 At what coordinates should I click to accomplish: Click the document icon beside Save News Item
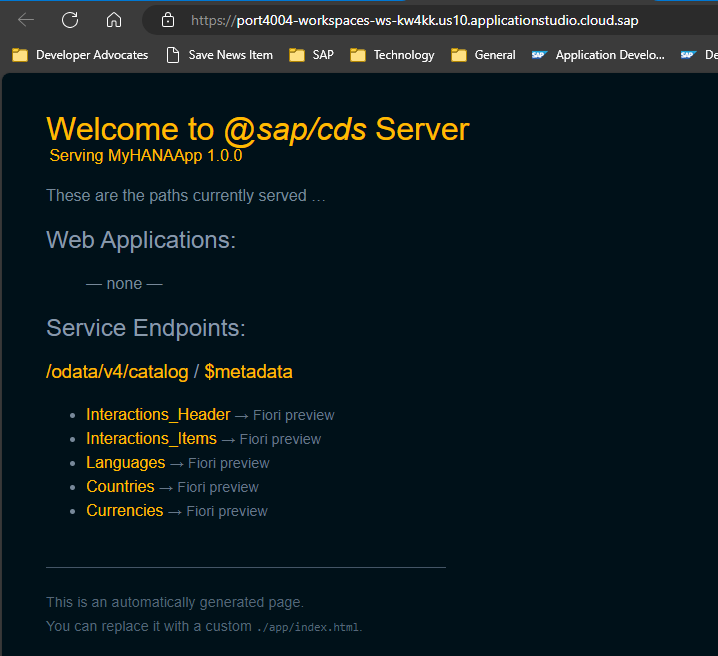click(173, 55)
